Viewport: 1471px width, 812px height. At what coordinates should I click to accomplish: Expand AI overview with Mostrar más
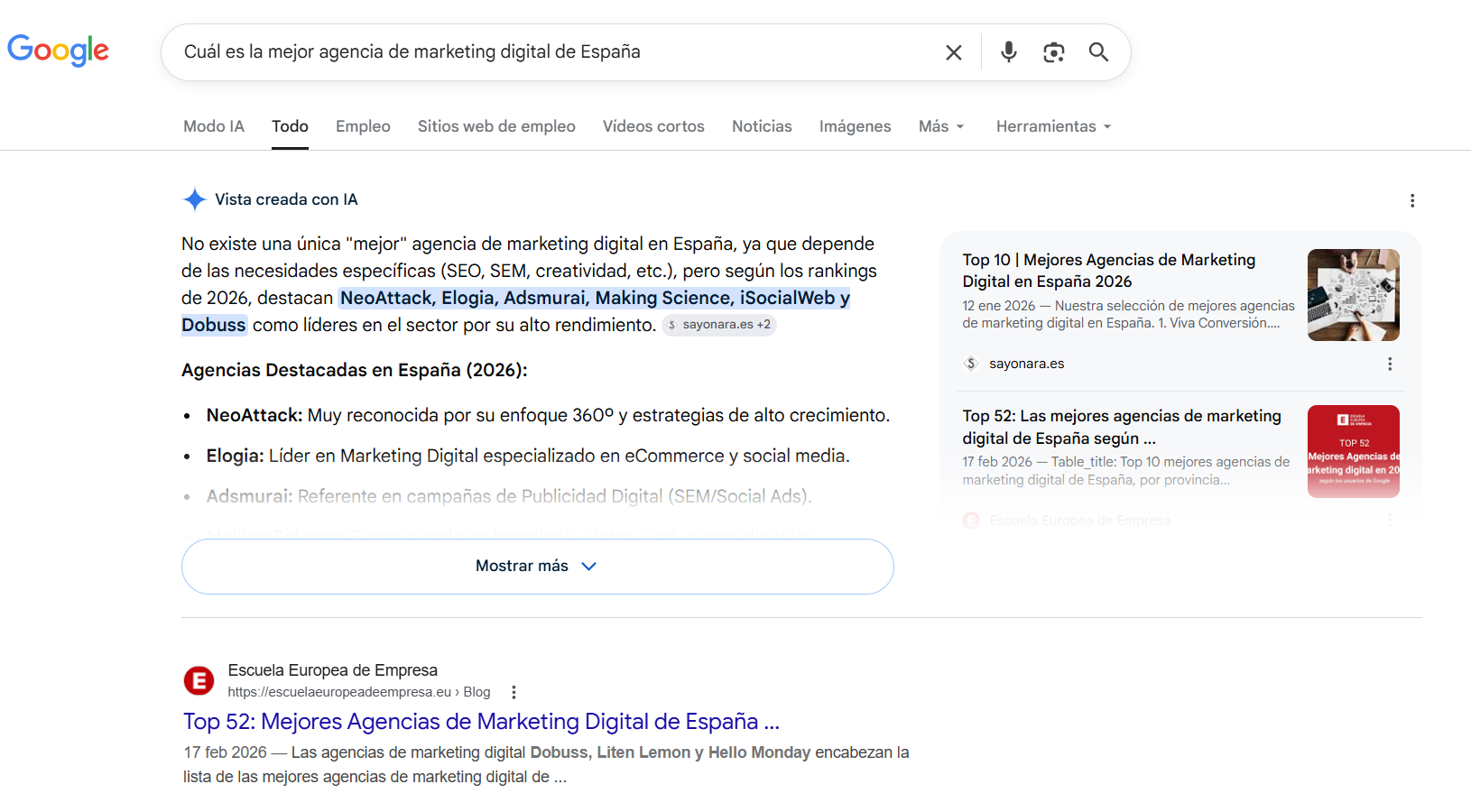tap(537, 567)
